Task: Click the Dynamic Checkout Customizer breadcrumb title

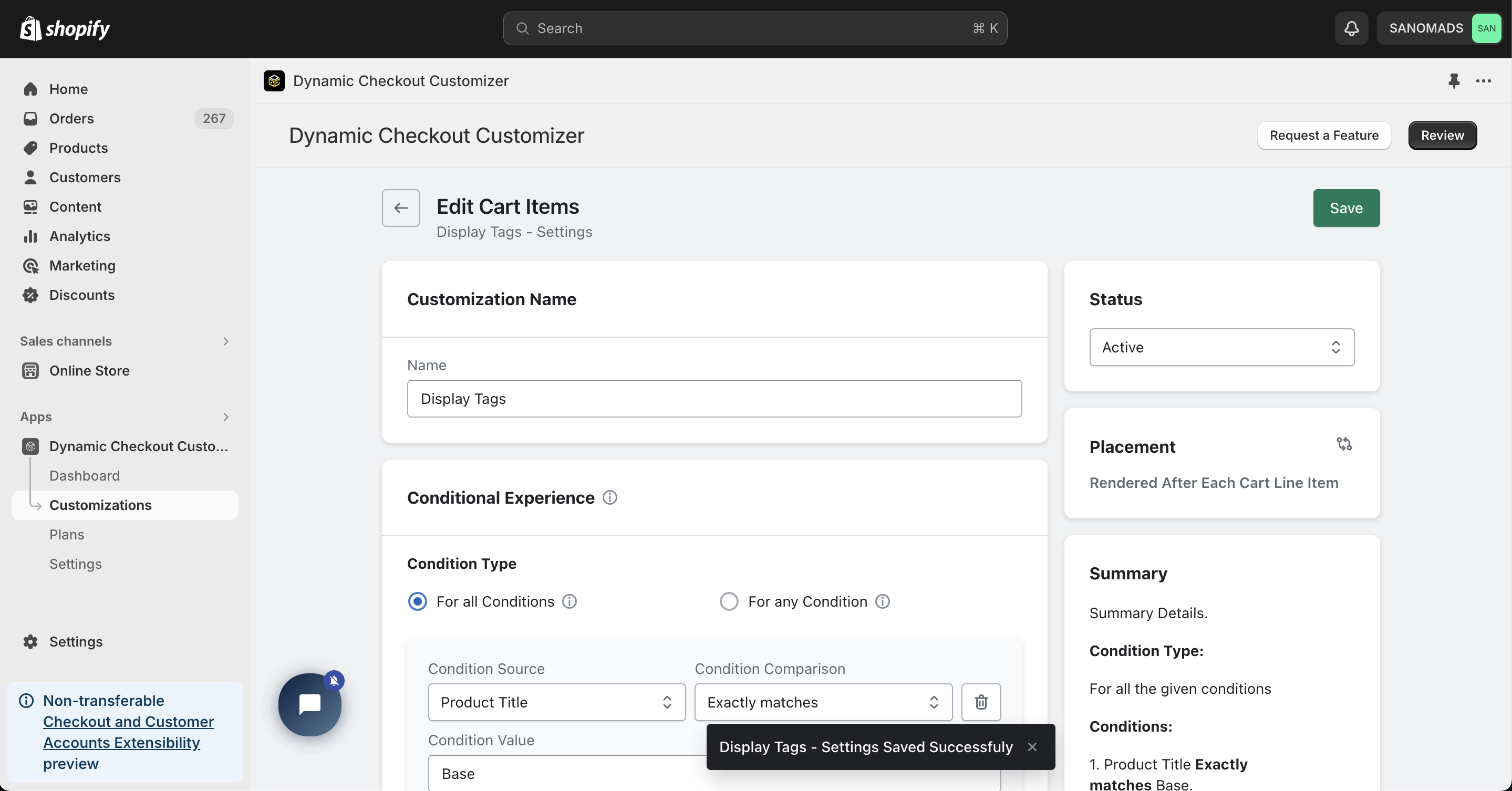Action: [401, 81]
